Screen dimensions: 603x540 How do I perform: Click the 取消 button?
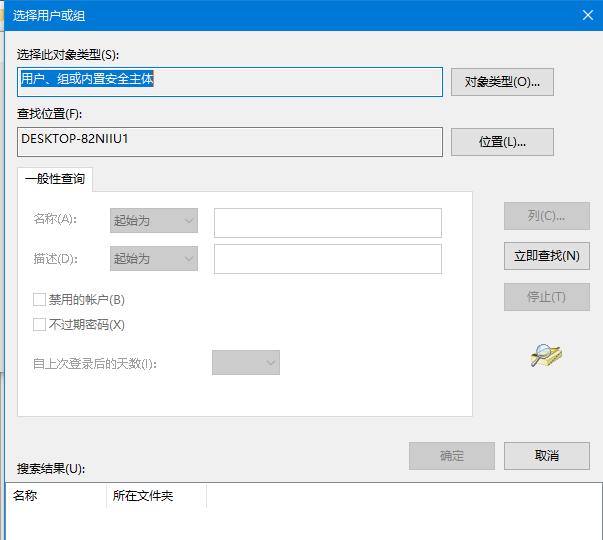point(546,456)
